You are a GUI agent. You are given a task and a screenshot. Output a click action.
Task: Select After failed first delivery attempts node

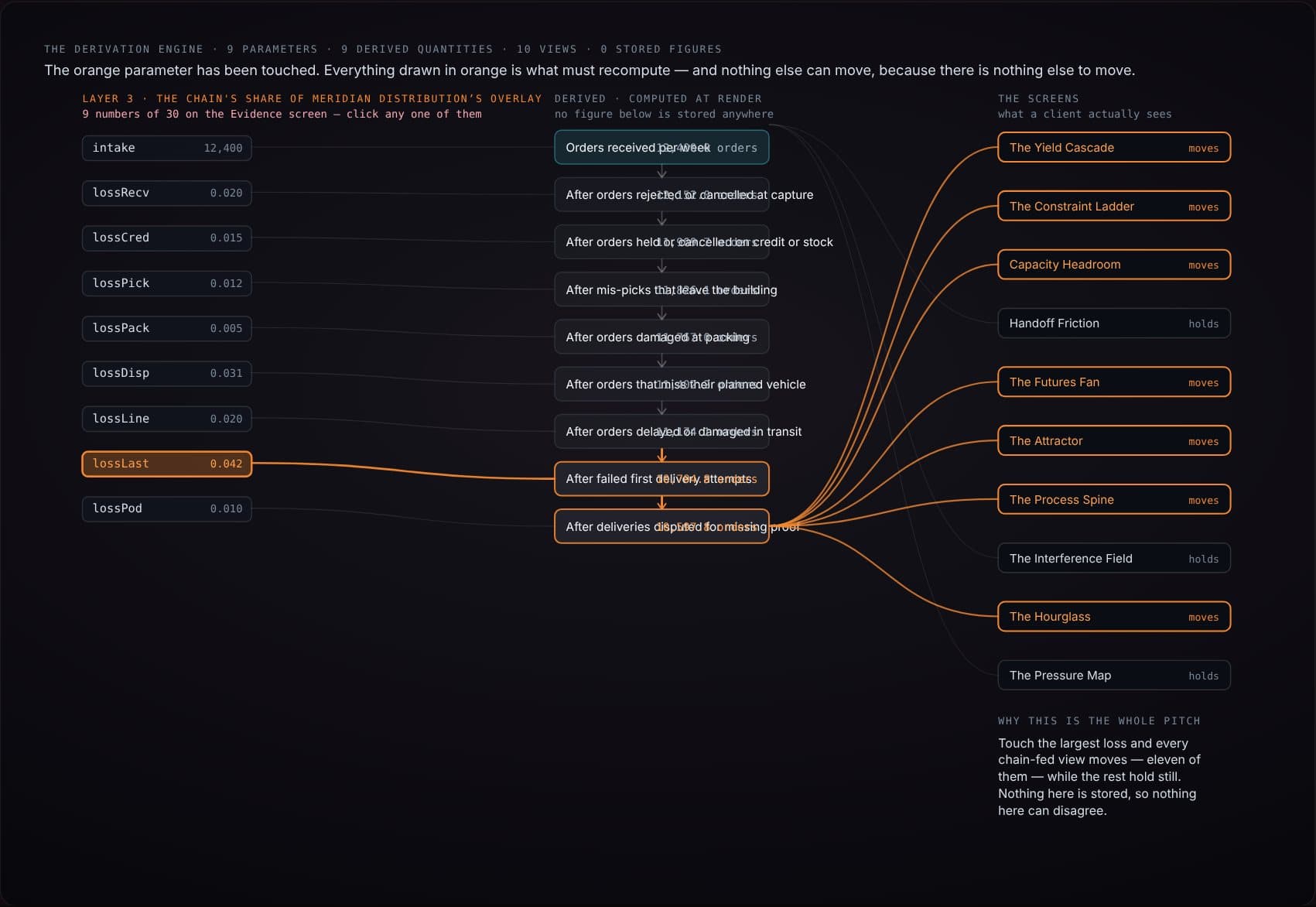[x=661, y=479]
